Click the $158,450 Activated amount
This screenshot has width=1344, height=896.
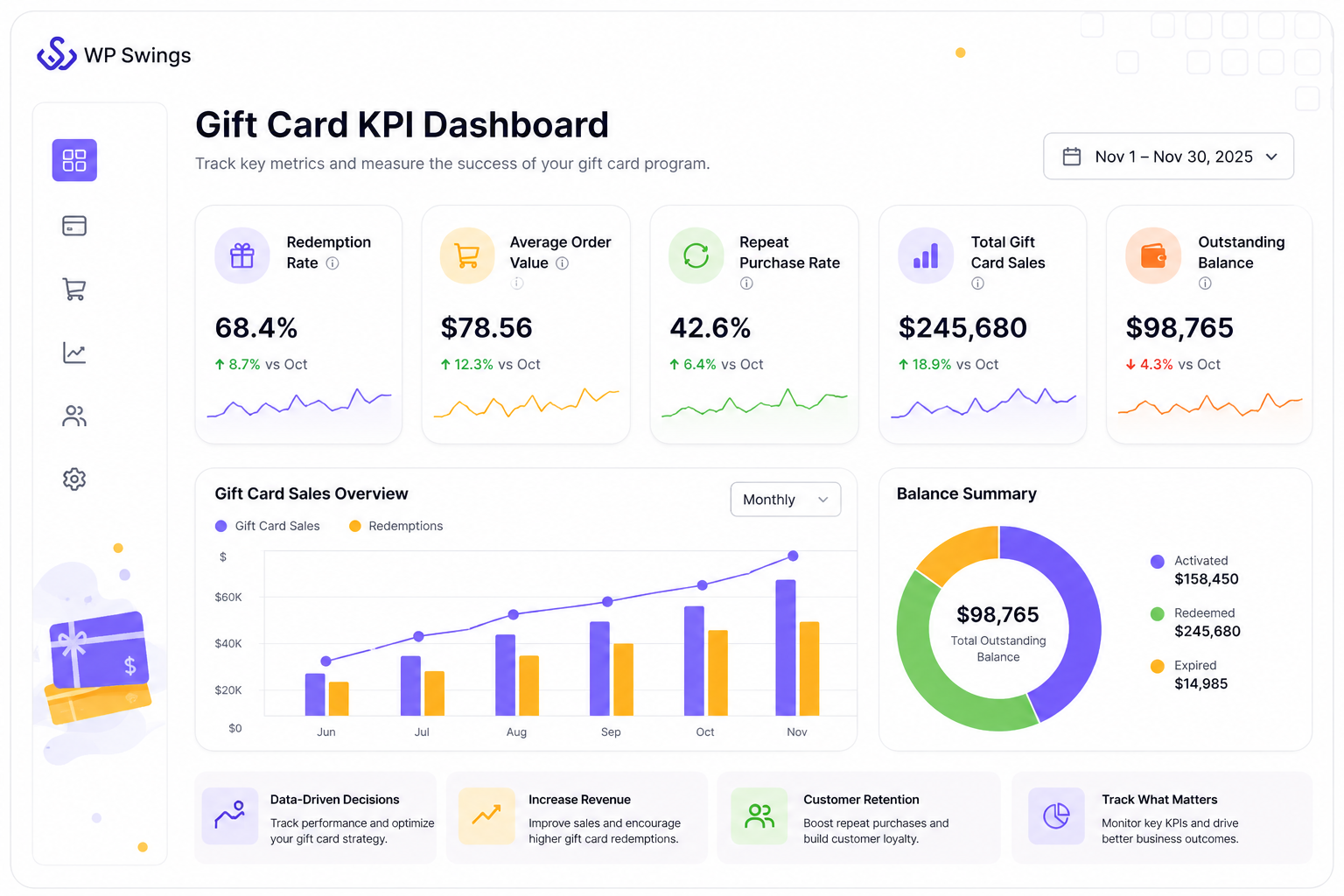1207,579
